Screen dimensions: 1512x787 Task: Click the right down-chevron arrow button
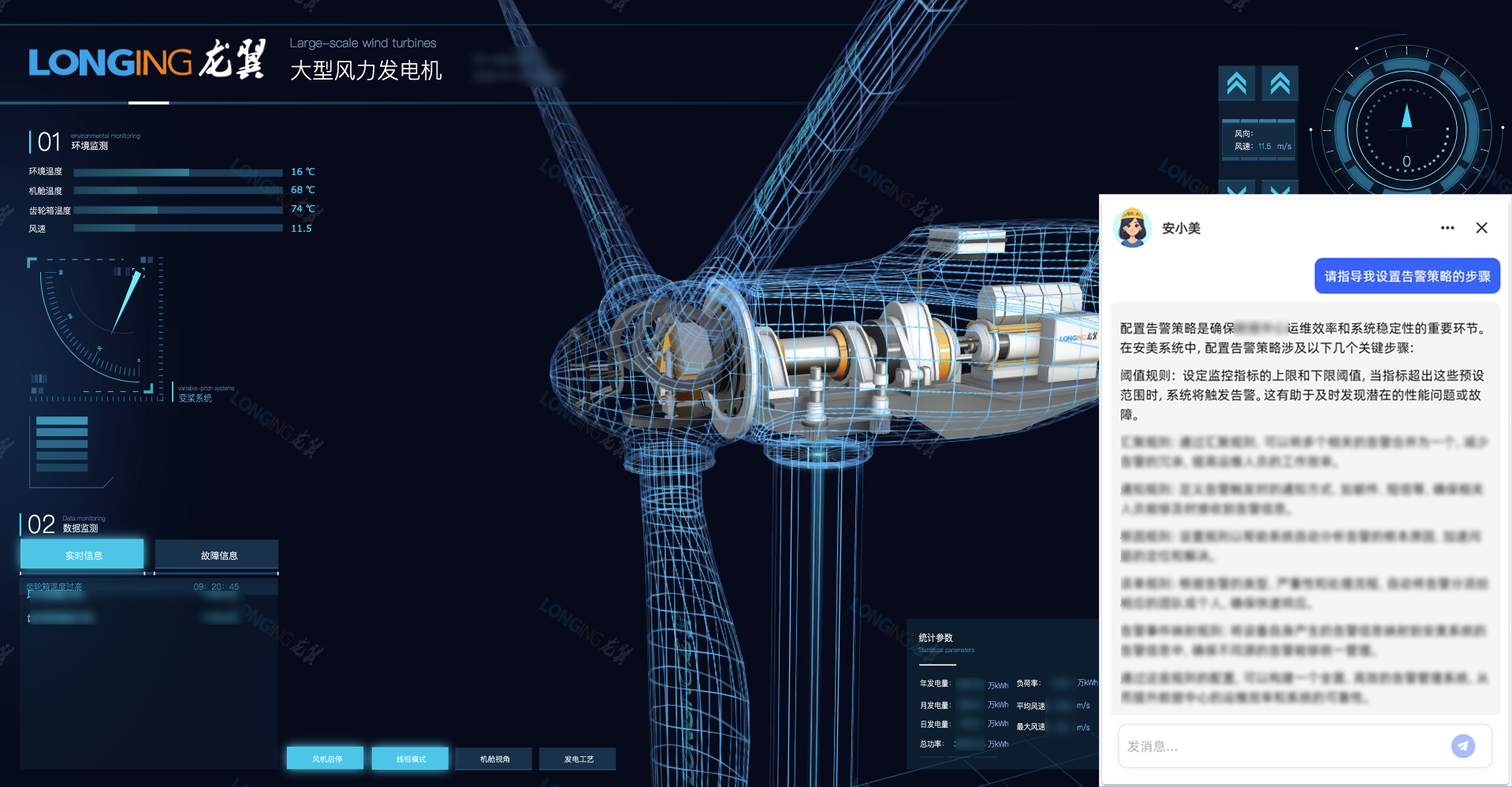pyautogui.click(x=1279, y=188)
